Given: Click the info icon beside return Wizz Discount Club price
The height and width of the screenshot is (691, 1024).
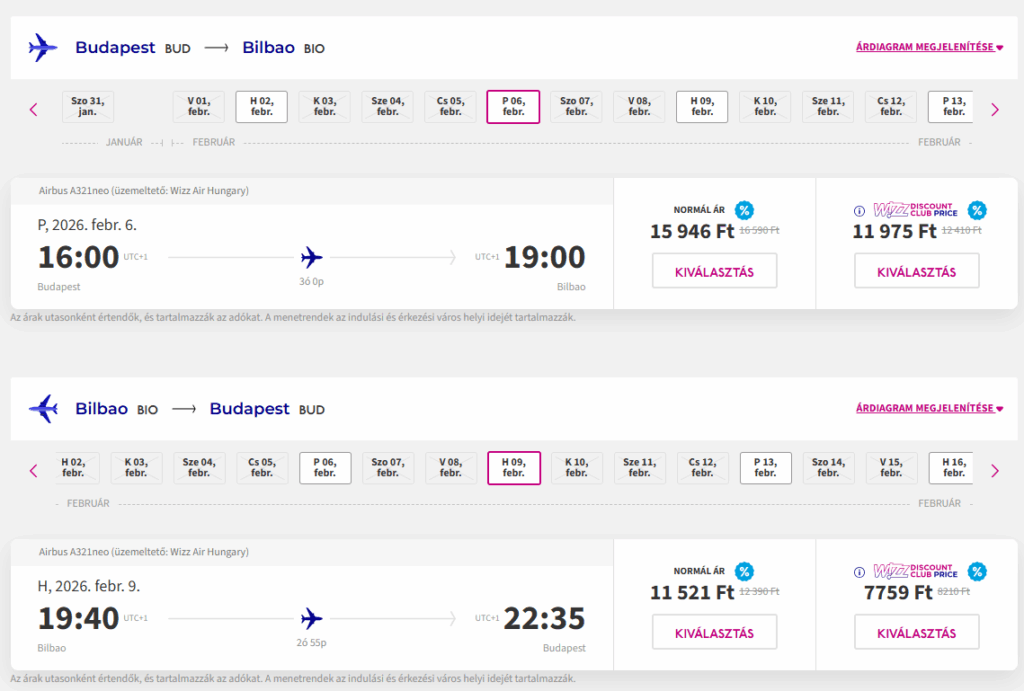Looking at the screenshot, I should pos(858,572).
